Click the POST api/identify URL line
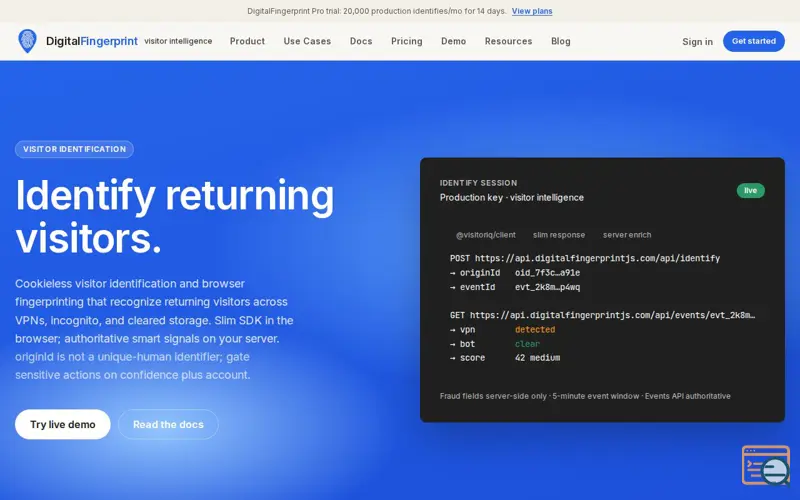The height and width of the screenshot is (500, 800). [585, 259]
